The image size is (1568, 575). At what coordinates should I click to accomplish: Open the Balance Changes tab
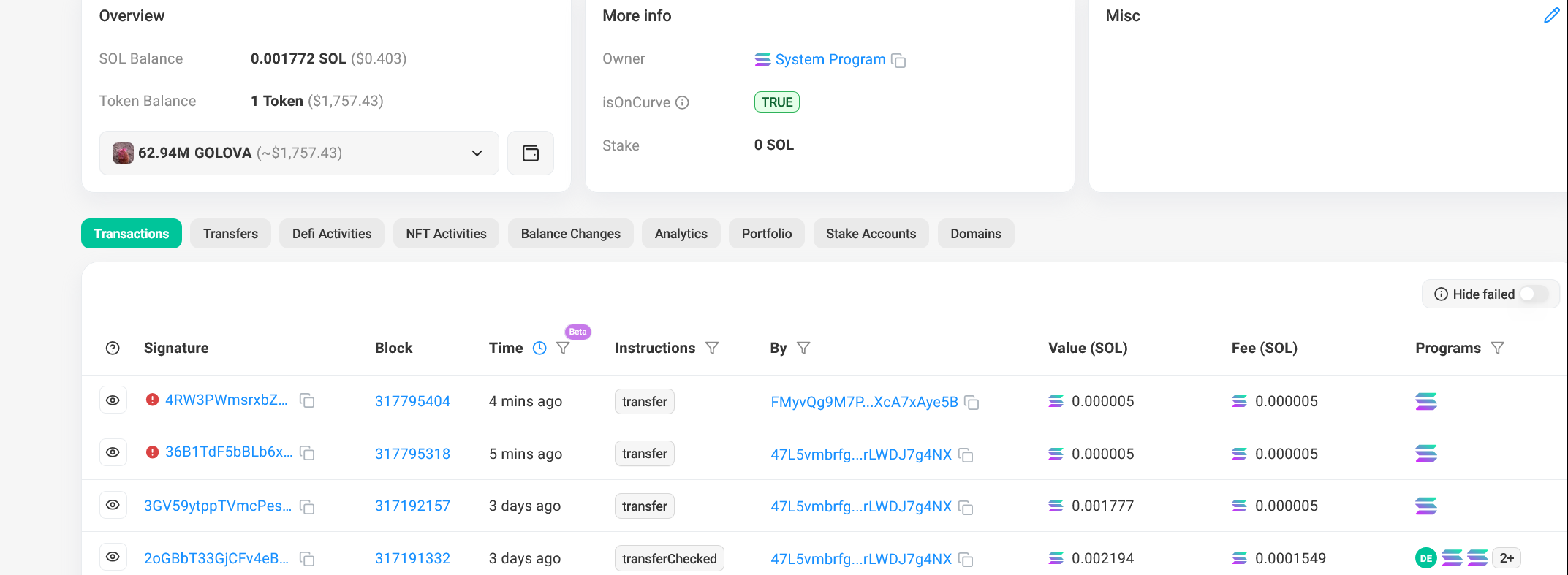pos(570,234)
